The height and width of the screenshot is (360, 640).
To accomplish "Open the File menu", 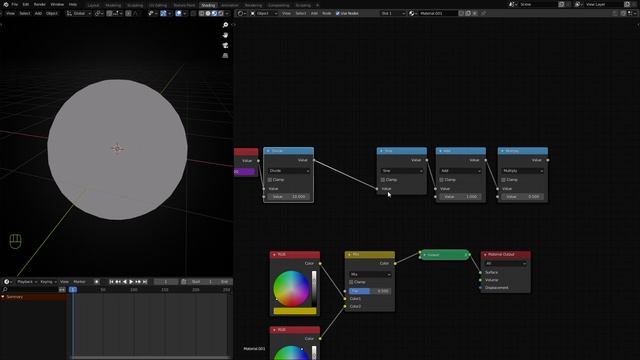I will click(14, 4).
